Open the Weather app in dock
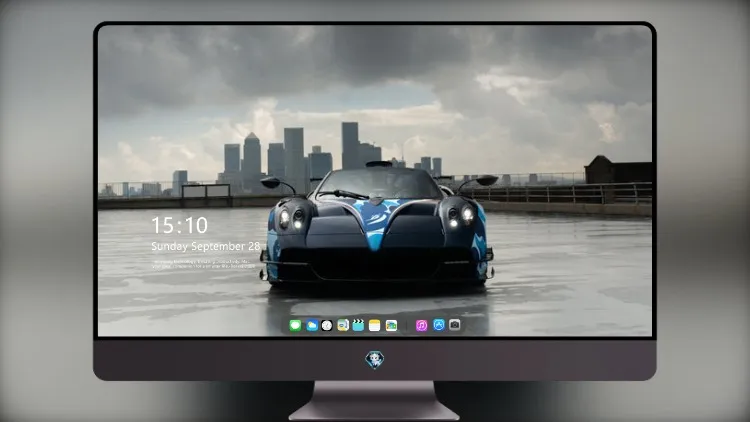The image size is (750, 422). point(311,325)
